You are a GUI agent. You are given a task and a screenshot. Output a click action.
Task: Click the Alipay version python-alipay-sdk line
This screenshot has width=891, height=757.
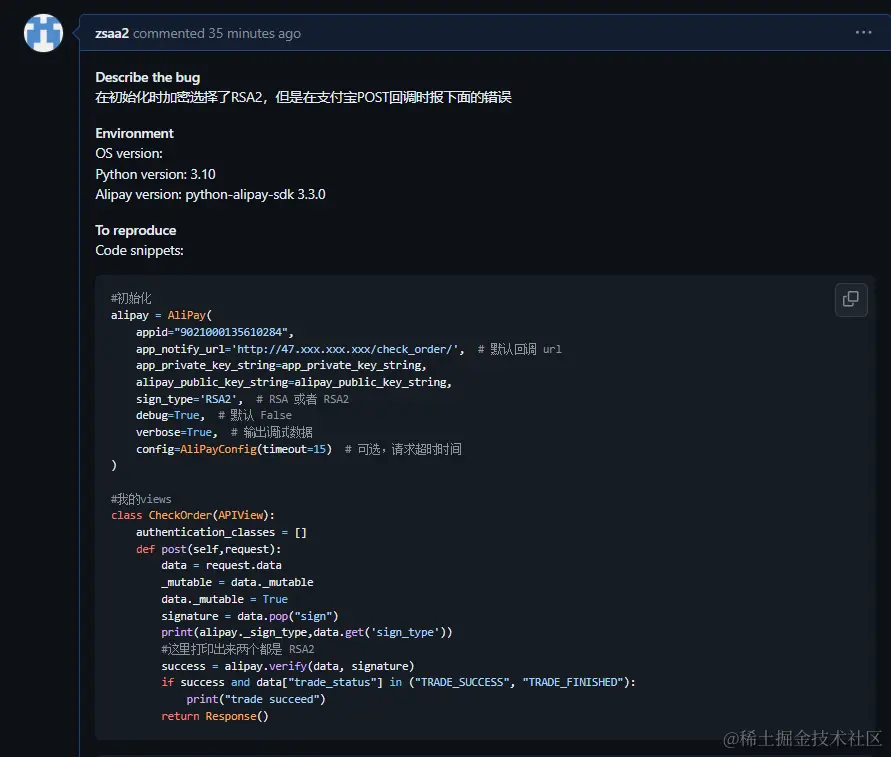[210, 194]
